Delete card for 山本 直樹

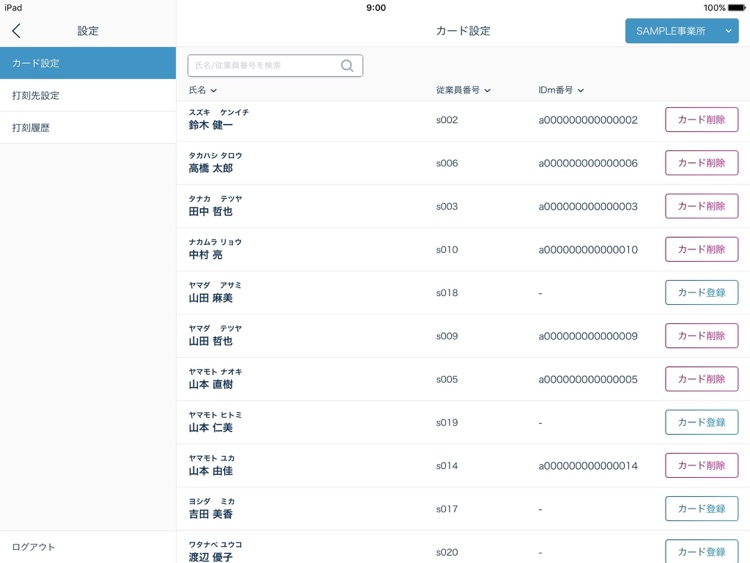(702, 379)
